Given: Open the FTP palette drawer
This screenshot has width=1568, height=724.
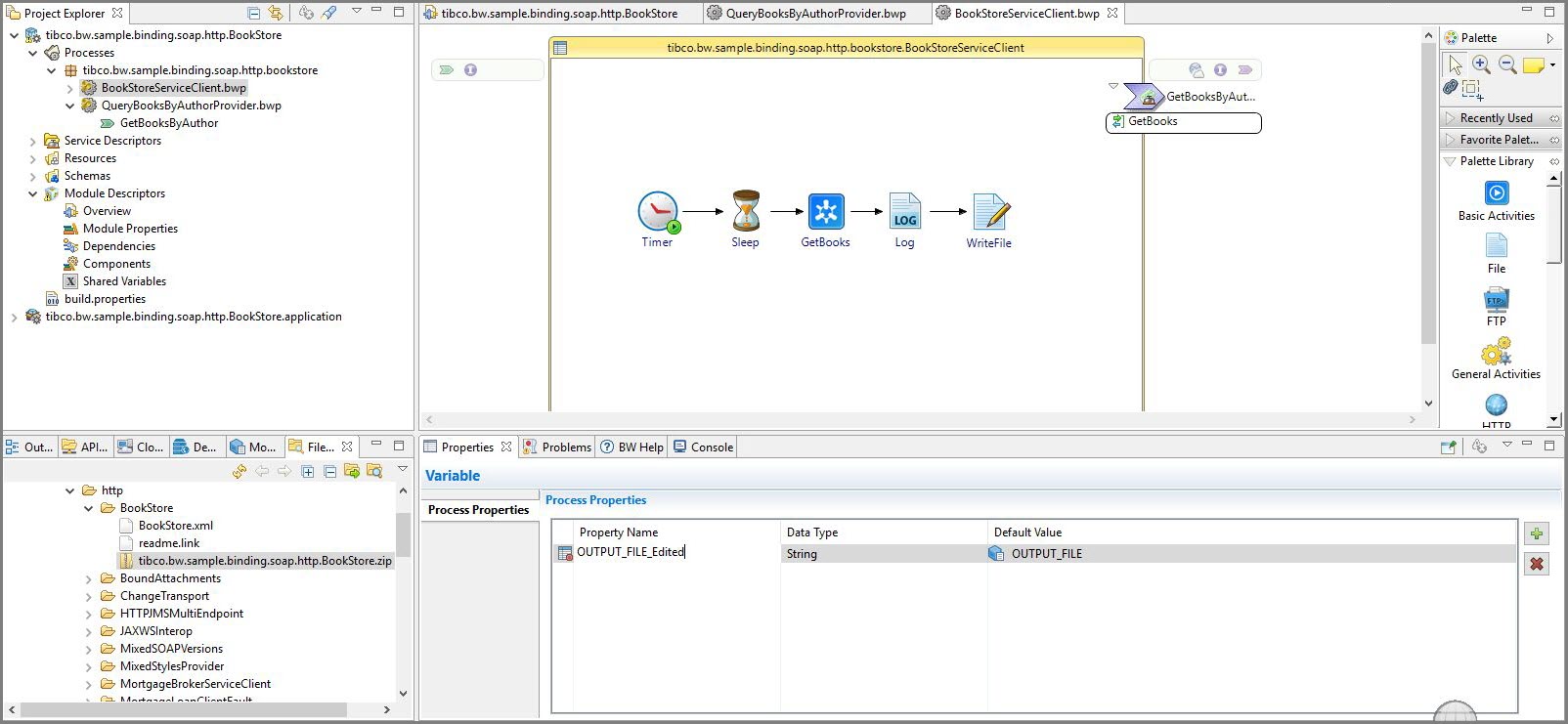Looking at the screenshot, I should [x=1497, y=307].
